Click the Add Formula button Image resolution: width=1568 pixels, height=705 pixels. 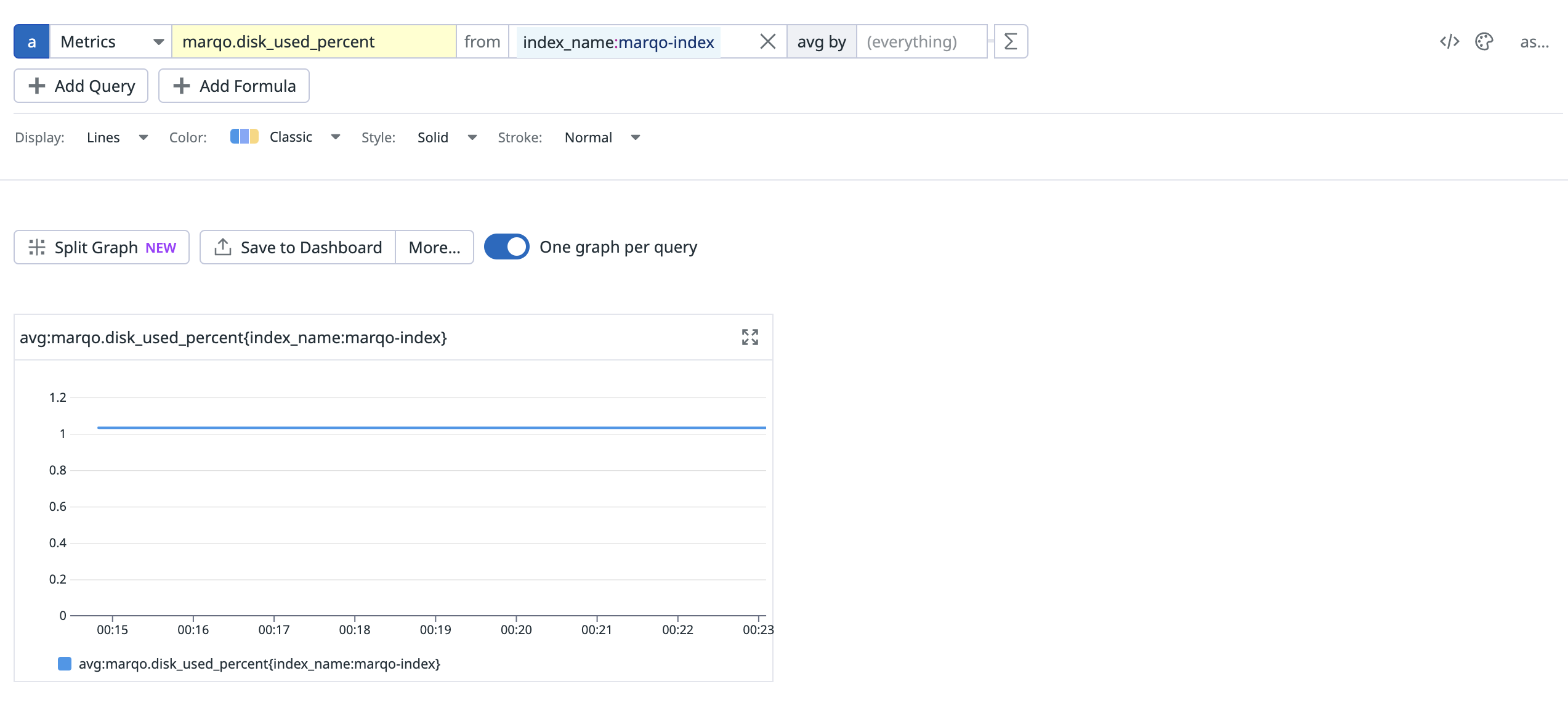click(234, 86)
